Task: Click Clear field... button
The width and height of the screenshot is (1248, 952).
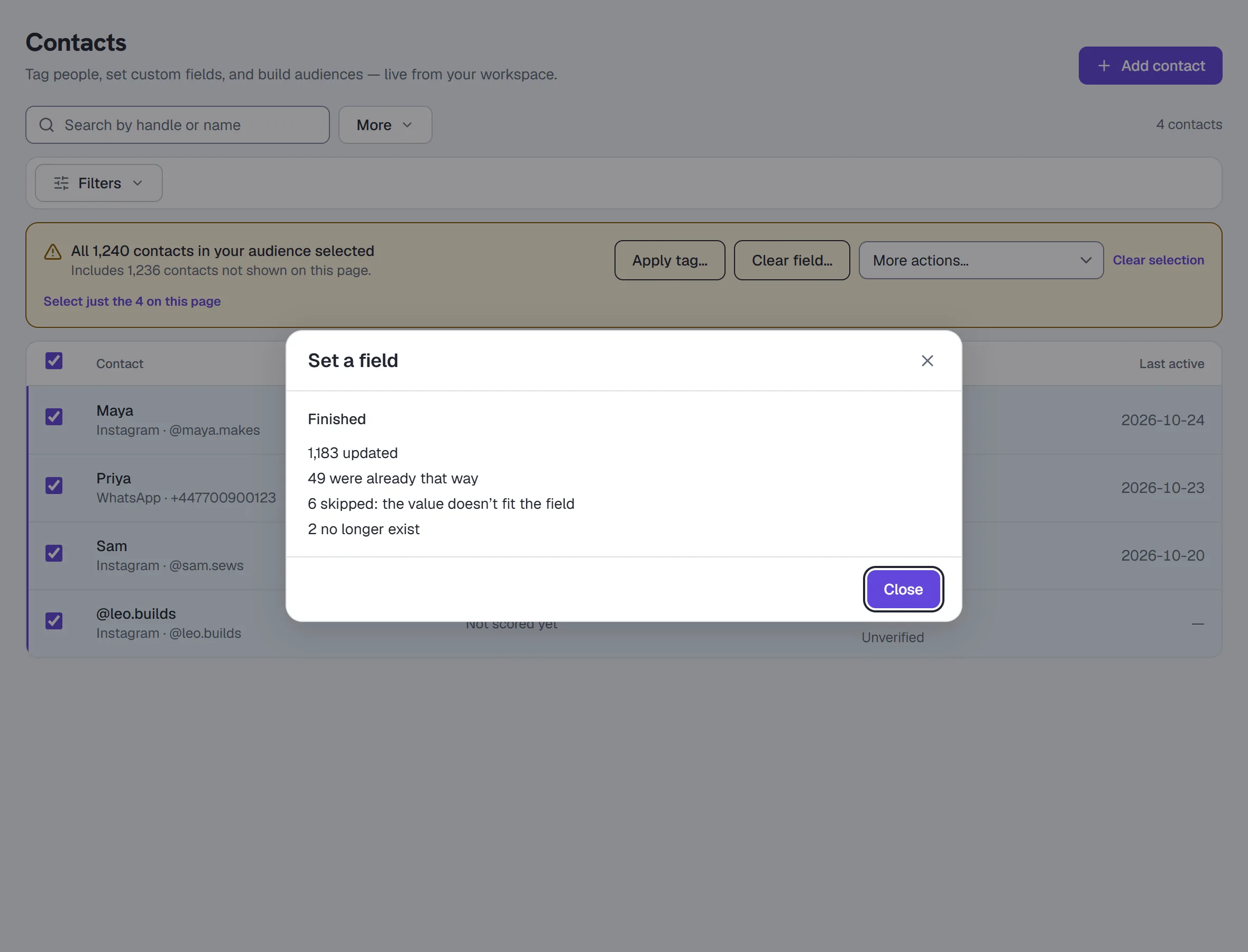Action: 792,260
